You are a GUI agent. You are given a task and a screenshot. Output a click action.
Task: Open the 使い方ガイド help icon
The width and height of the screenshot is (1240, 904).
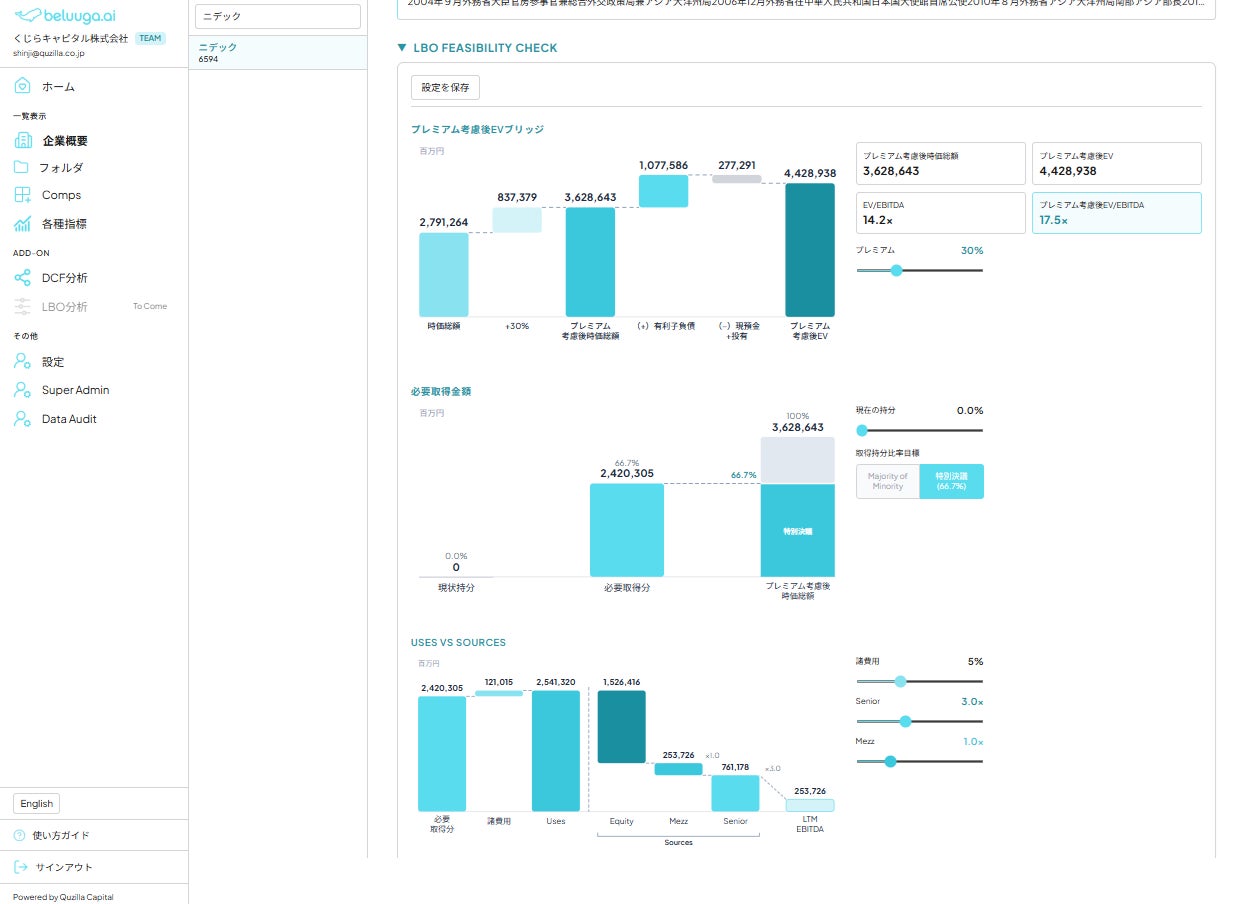pyautogui.click(x=19, y=835)
